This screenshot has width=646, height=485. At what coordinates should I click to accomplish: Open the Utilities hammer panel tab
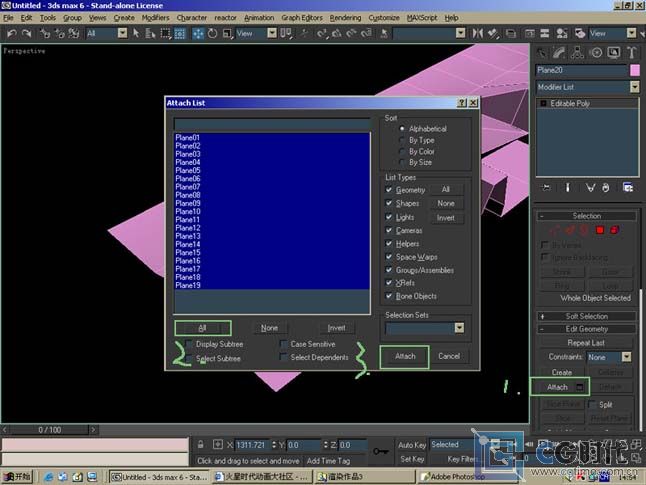pyautogui.click(x=632, y=53)
